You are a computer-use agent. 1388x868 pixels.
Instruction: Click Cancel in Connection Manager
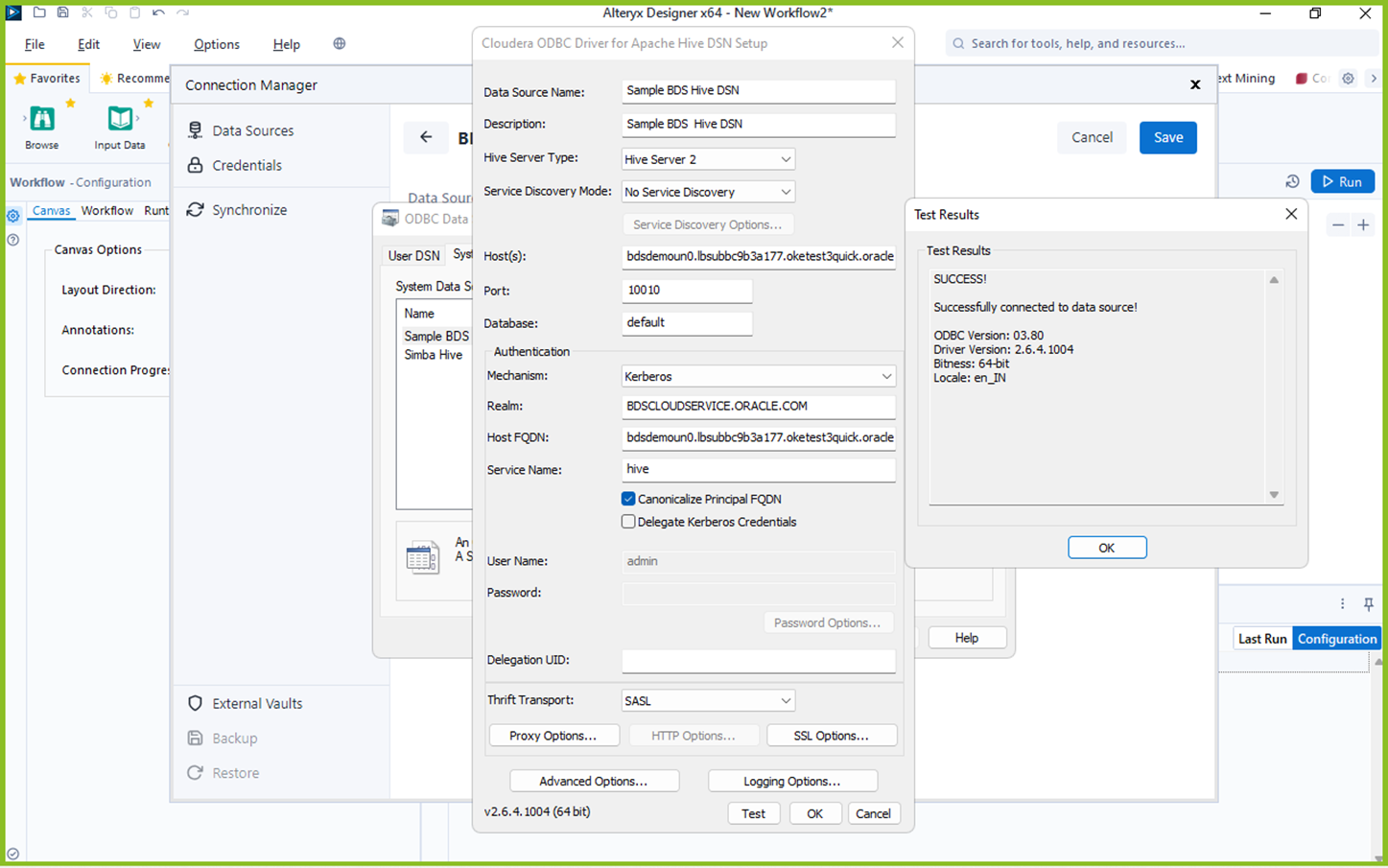click(x=1092, y=137)
